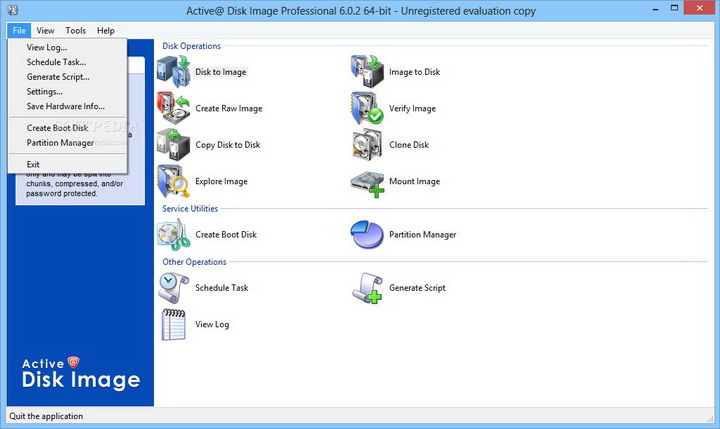Click the Disk to Image icon
This screenshot has height=429, width=720.
point(174,72)
